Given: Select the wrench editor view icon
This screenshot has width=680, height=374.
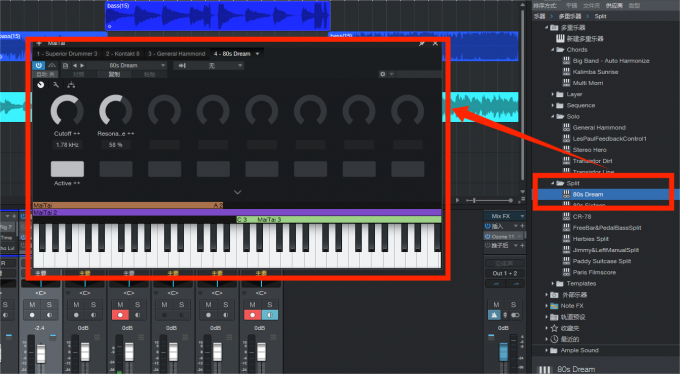Looking at the screenshot, I should 56,85.
